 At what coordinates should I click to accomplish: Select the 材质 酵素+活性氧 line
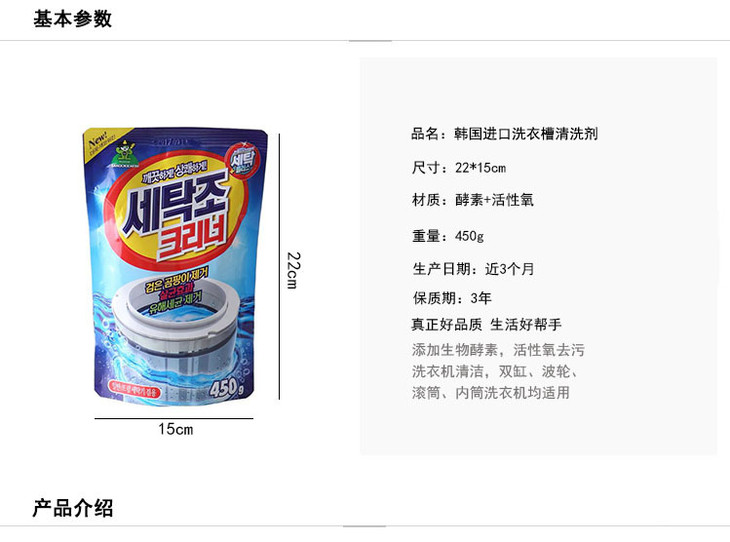coord(473,200)
